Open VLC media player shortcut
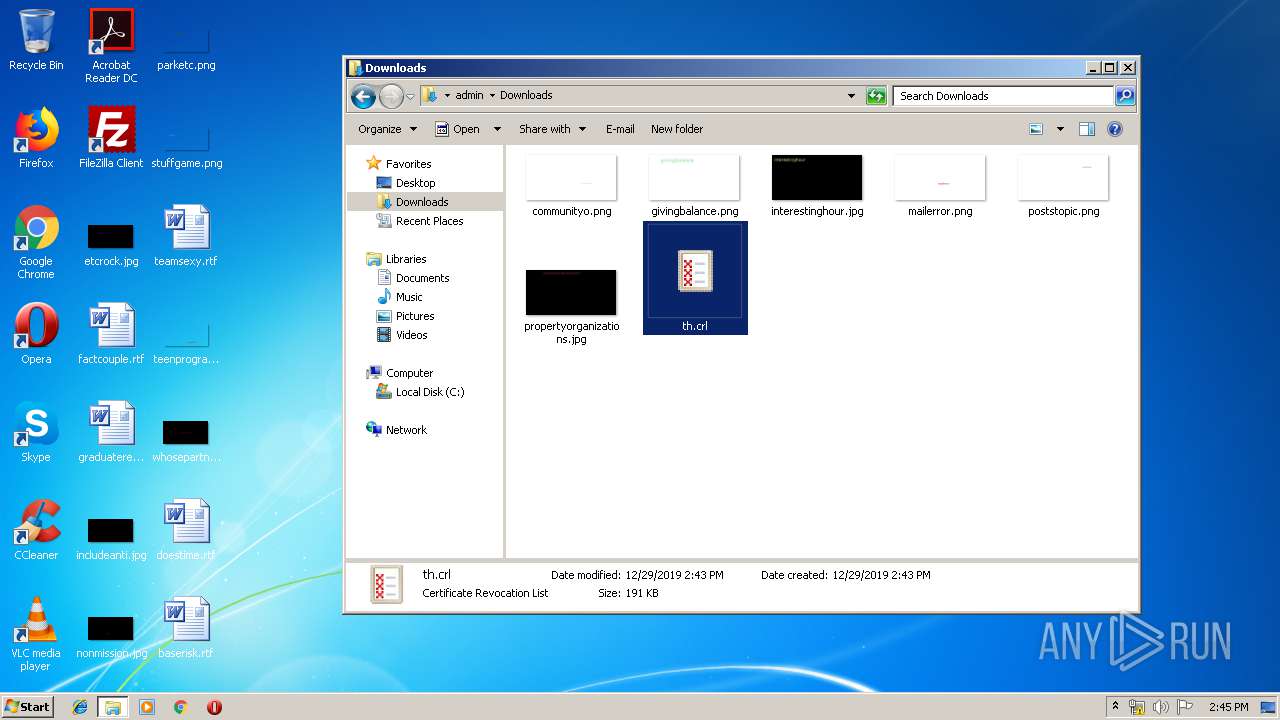The image size is (1280, 720). click(36, 634)
